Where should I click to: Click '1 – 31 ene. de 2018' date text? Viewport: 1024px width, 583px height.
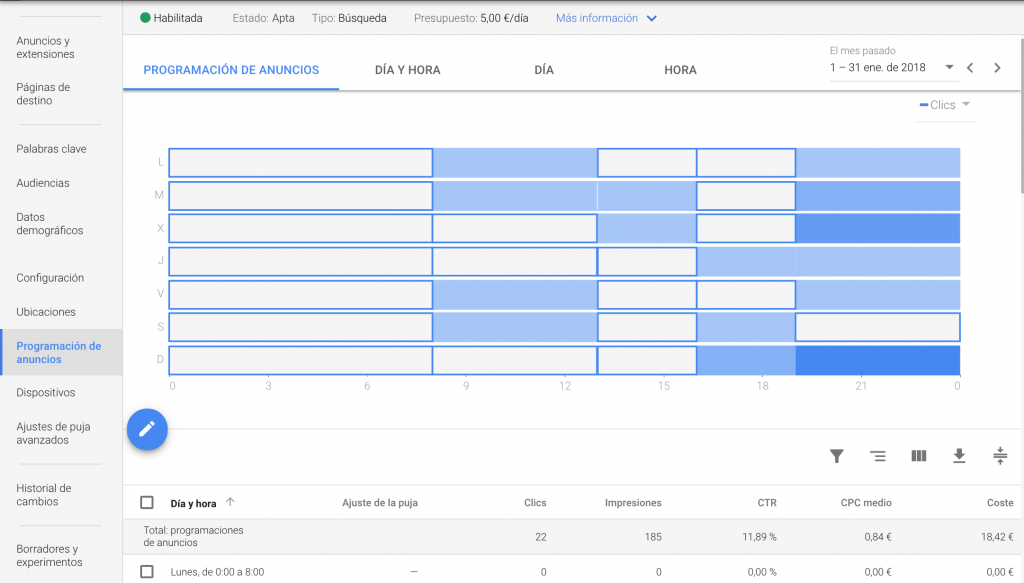point(878,67)
